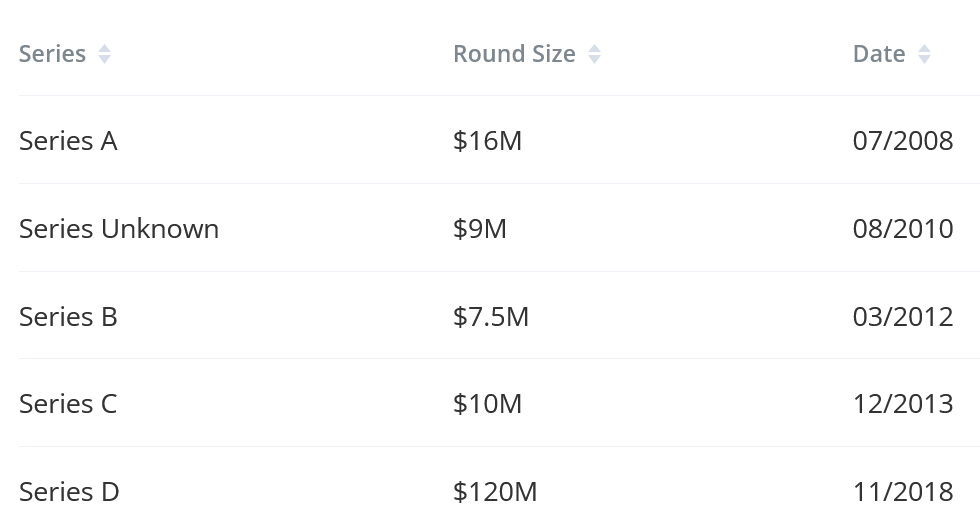Viewport: 980px width, 521px height.
Task: Click the $16M round size cell
Action: tap(488, 141)
